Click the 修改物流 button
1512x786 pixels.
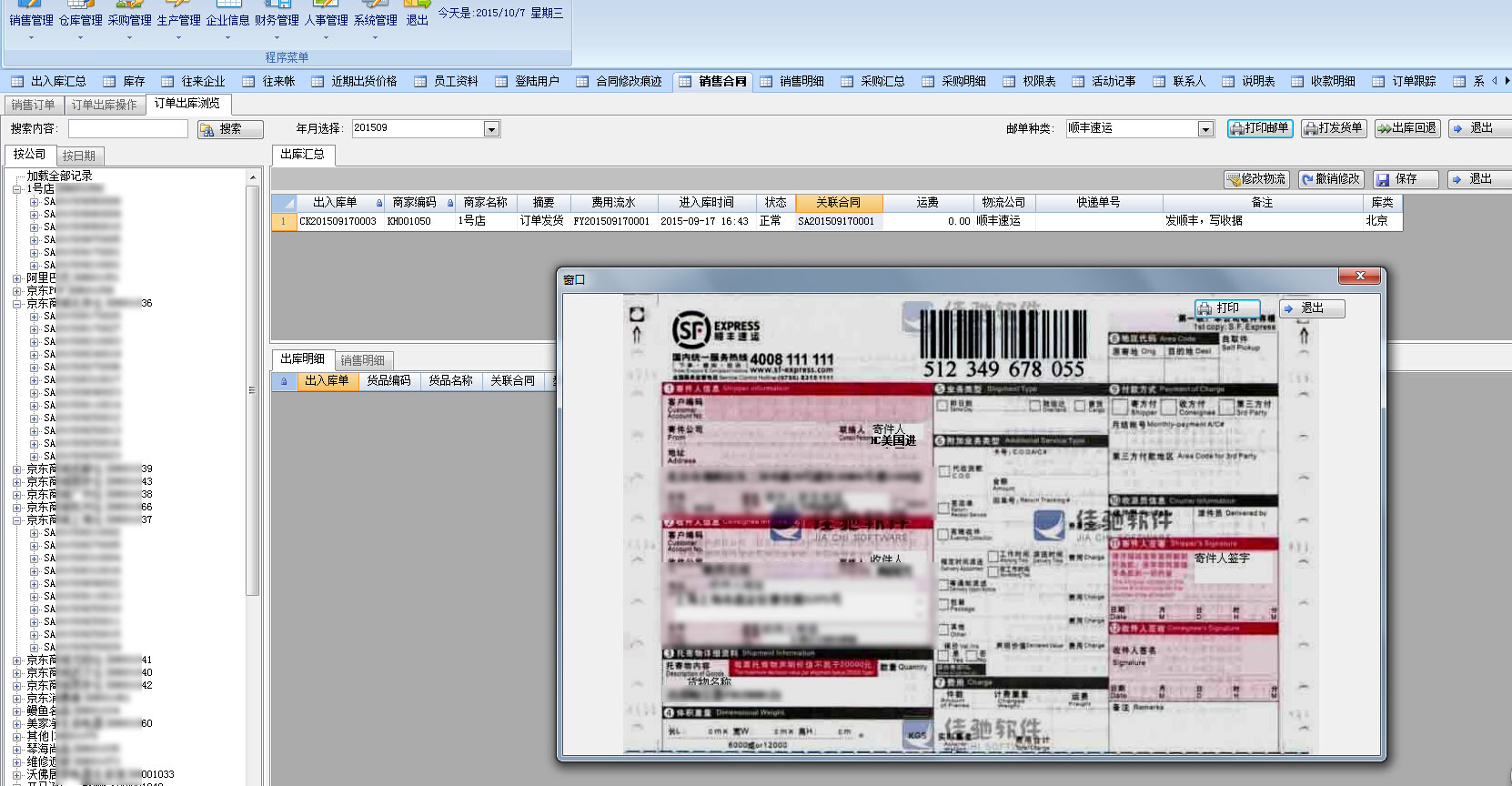(x=1257, y=179)
